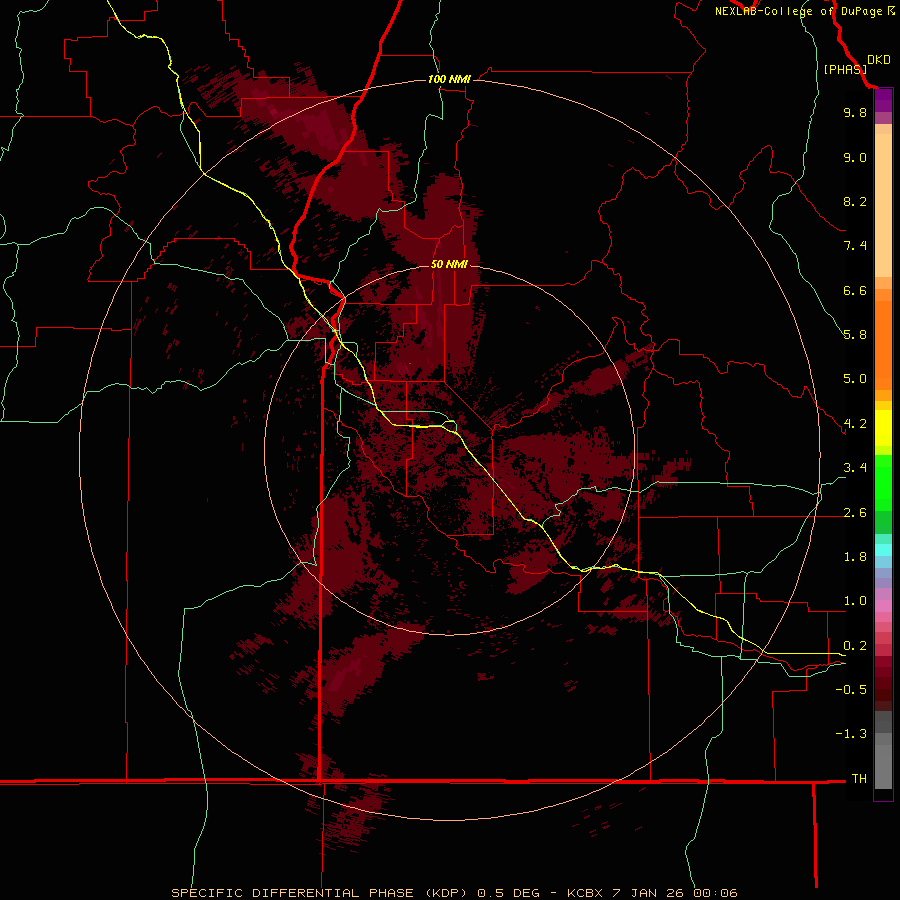Viewport: 900px width, 900px height.
Task: Click the TH threshold label
Action: pyautogui.click(x=859, y=779)
